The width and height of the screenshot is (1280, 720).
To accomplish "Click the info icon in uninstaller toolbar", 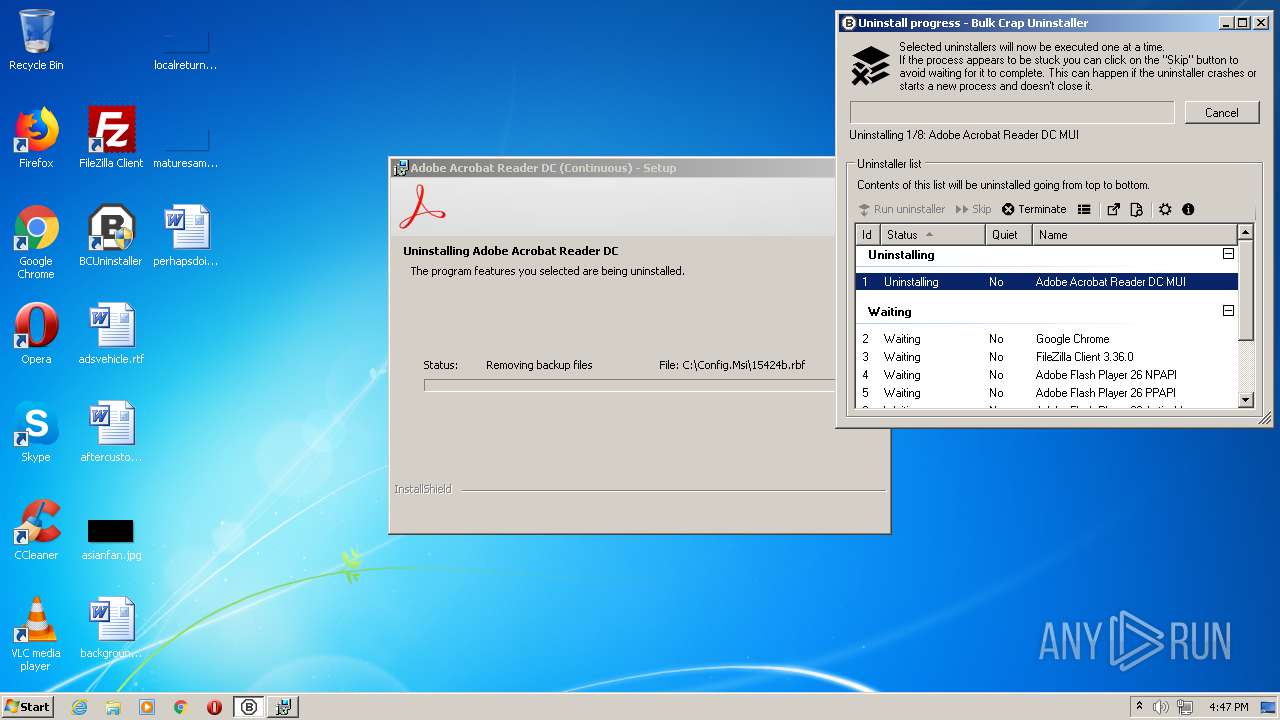I will pyautogui.click(x=1188, y=209).
